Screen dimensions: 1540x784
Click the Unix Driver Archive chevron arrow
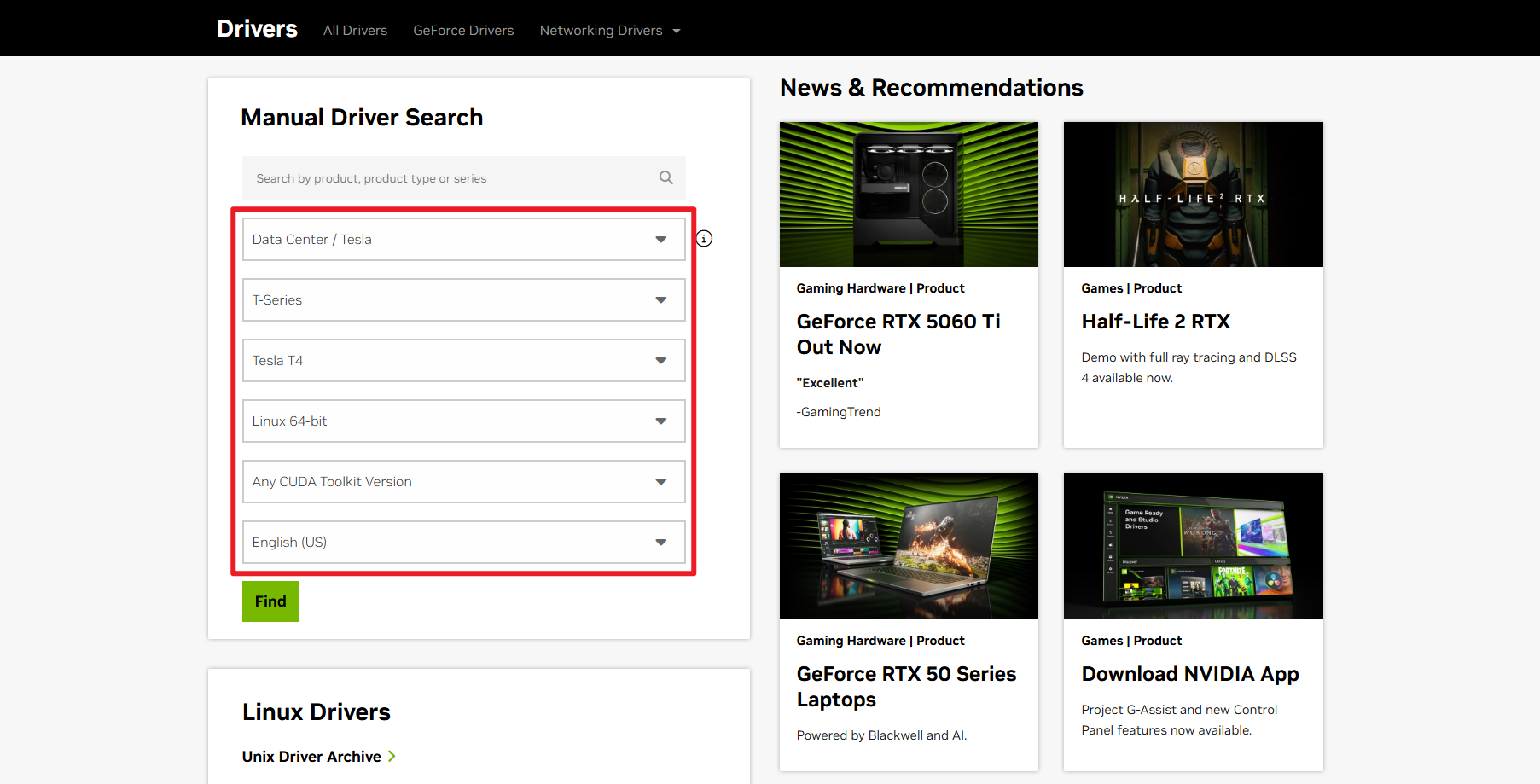392,756
